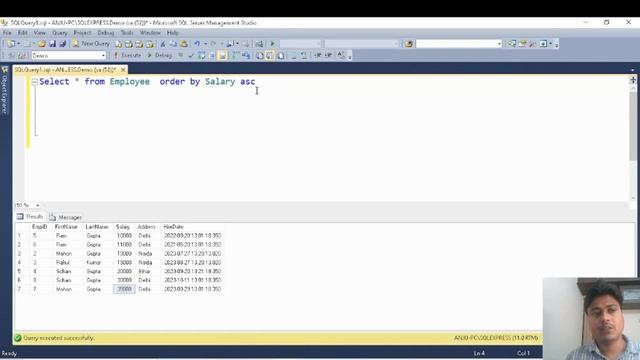Save the query with the Save icon
Viewport: 640px width, 360px height.
(52, 44)
